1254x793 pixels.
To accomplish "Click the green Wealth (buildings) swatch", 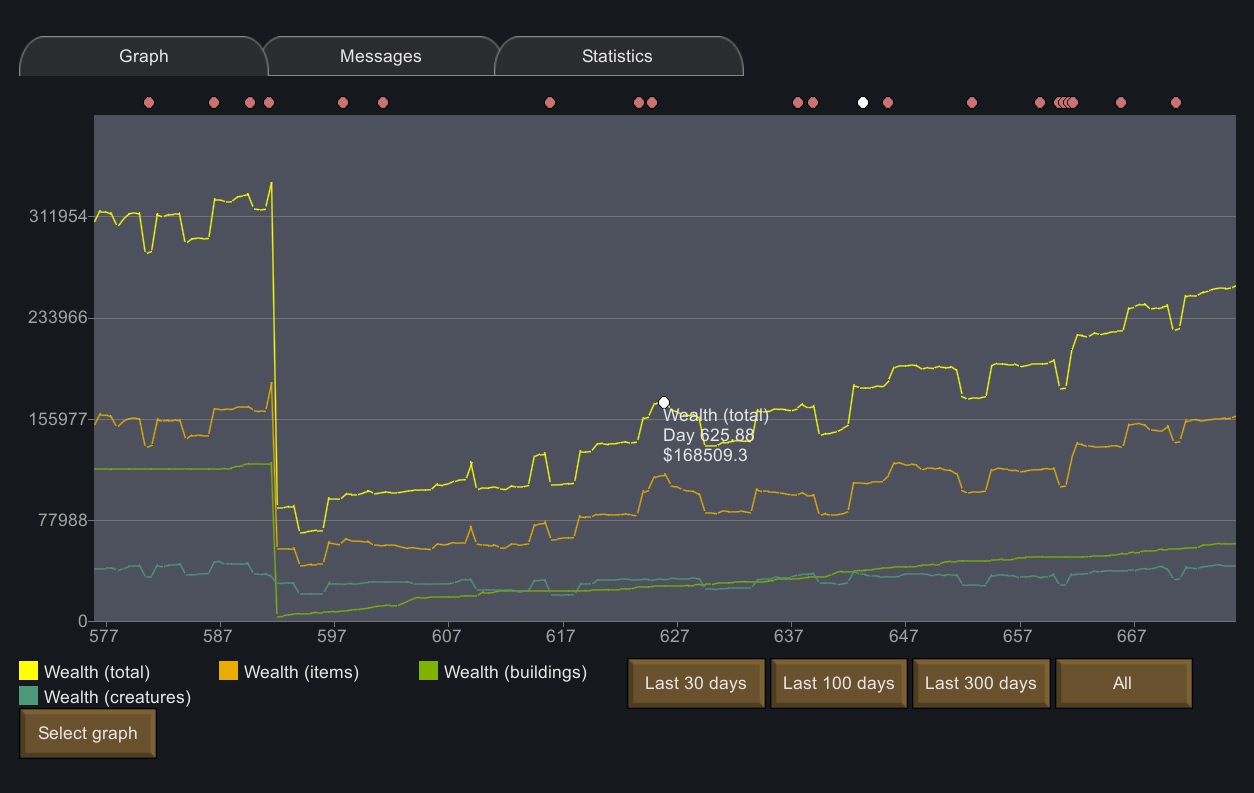I will coord(429,671).
